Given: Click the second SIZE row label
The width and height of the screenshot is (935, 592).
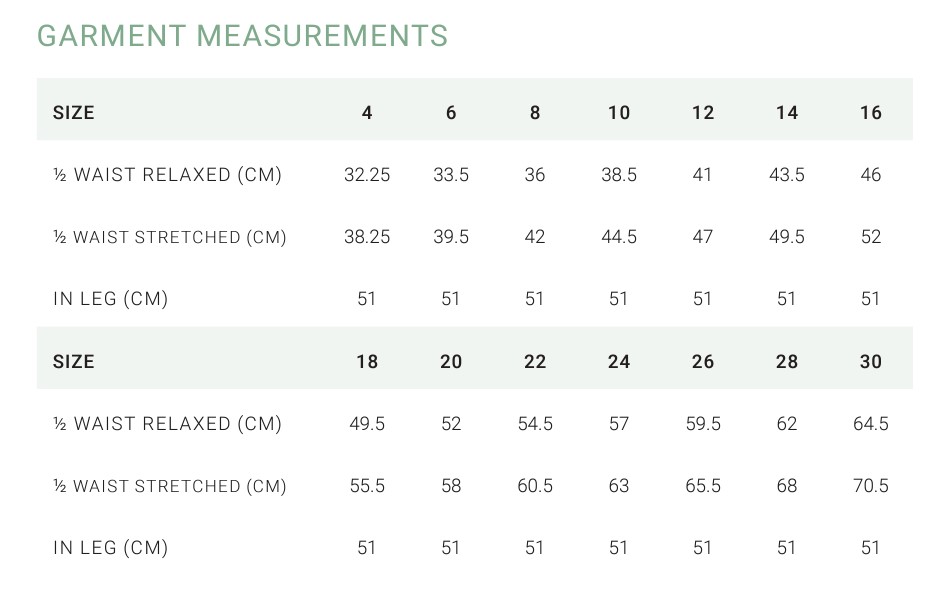Looking at the screenshot, I should pos(73,362).
